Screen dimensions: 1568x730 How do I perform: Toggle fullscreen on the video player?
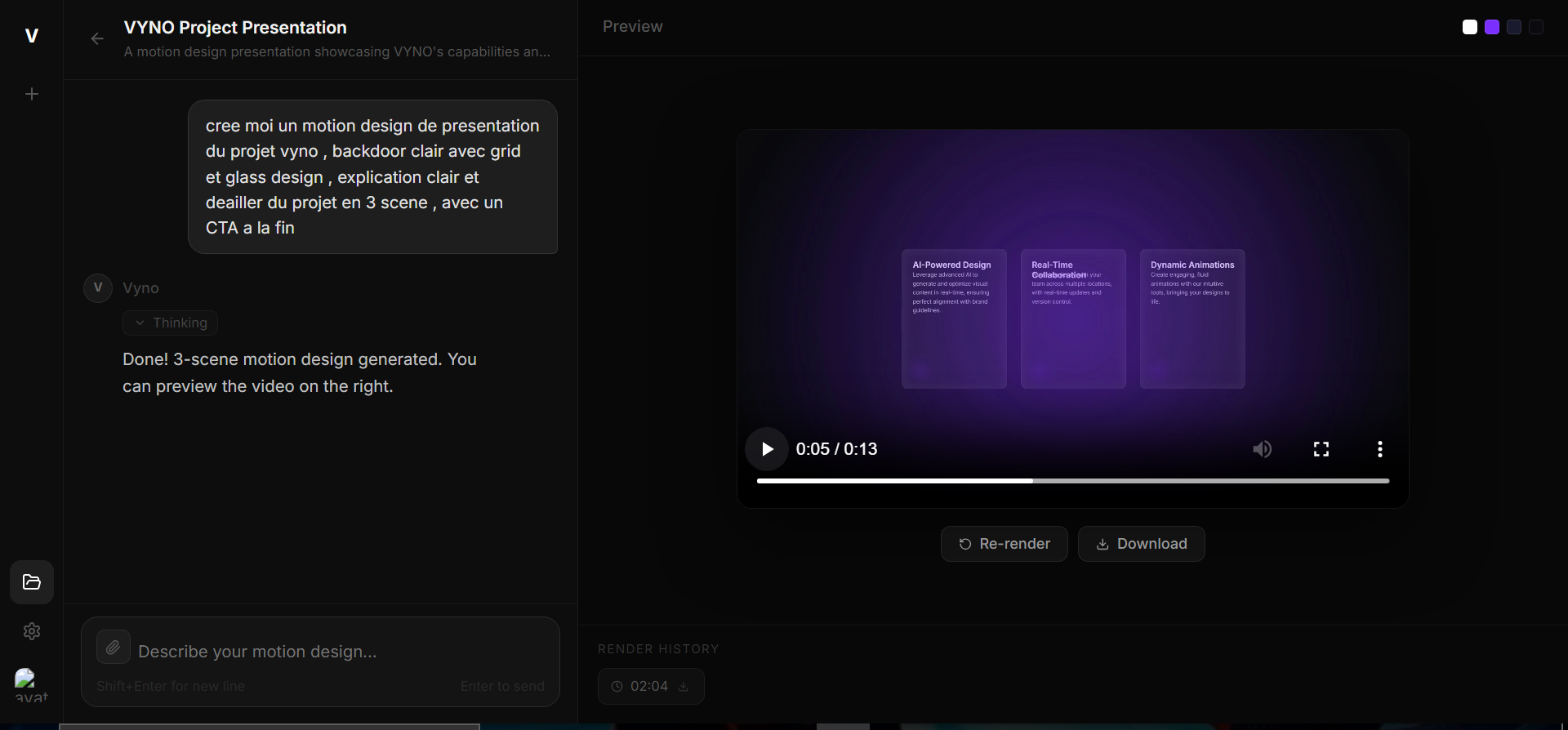1321,449
